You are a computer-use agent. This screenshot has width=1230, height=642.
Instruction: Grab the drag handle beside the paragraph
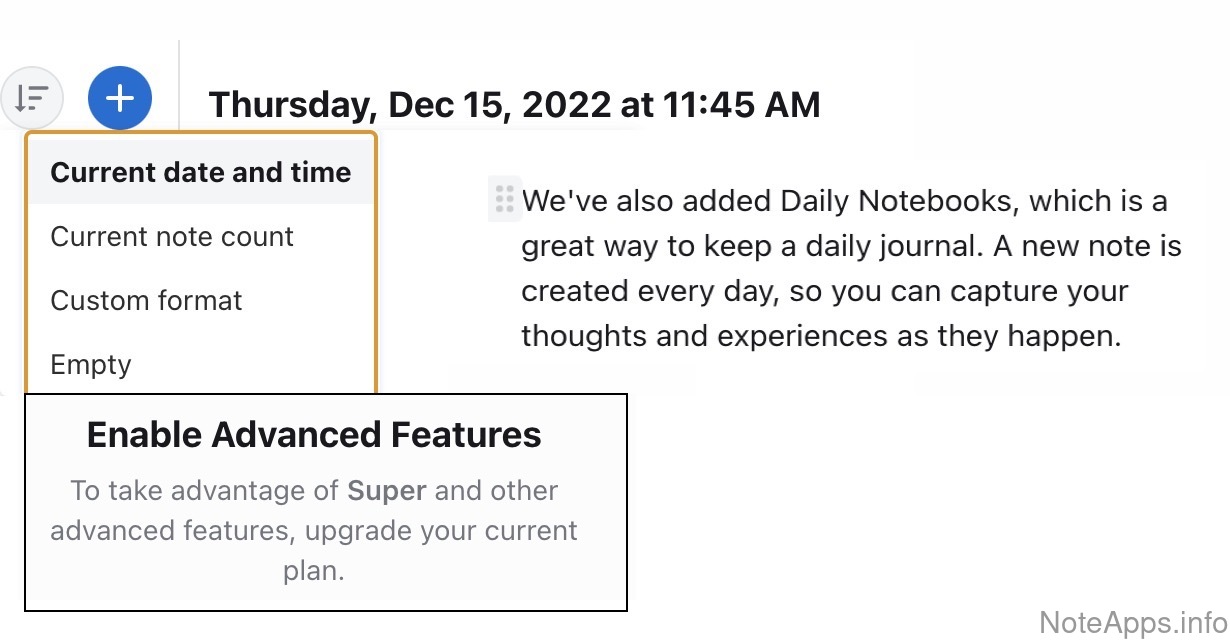tap(504, 200)
